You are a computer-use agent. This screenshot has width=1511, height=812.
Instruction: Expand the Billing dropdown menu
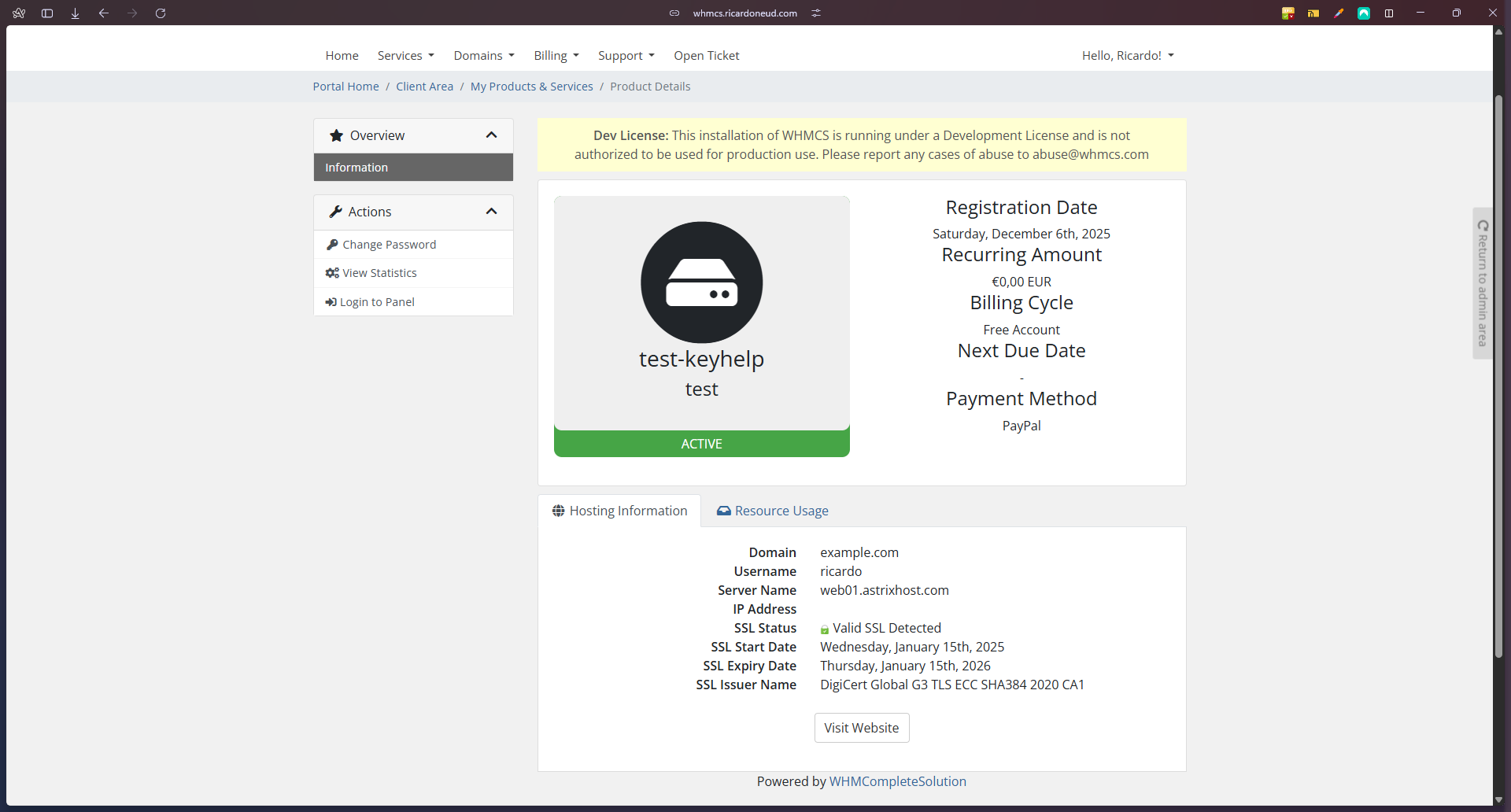pyautogui.click(x=556, y=56)
